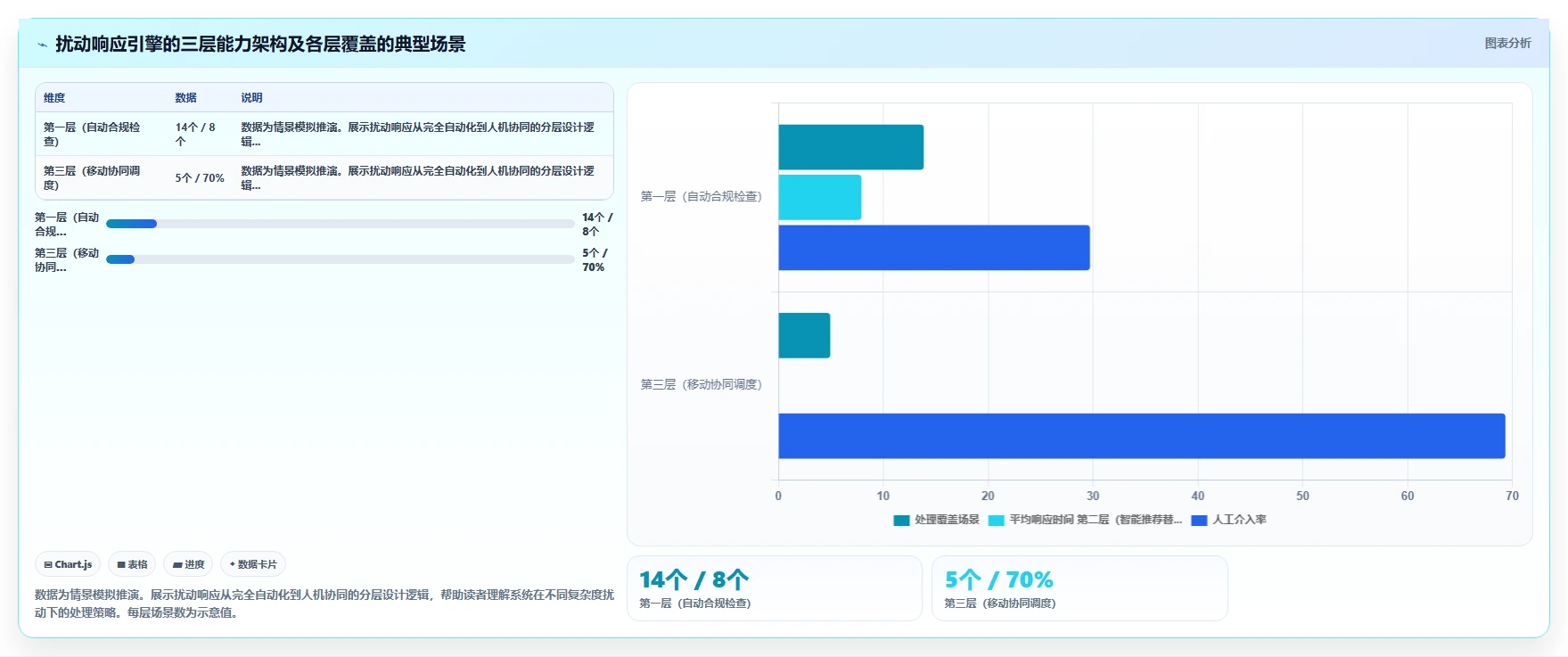Select the 数据卡片 tag chip
The height and width of the screenshot is (657, 1568).
point(253,564)
